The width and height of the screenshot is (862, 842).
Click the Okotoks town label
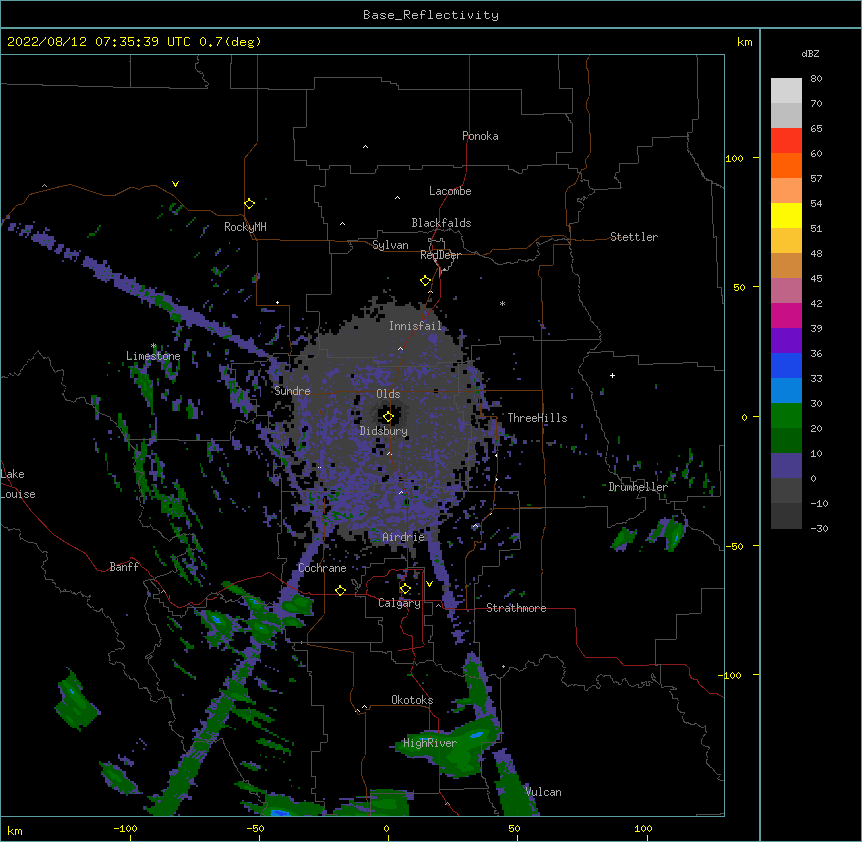click(412, 700)
